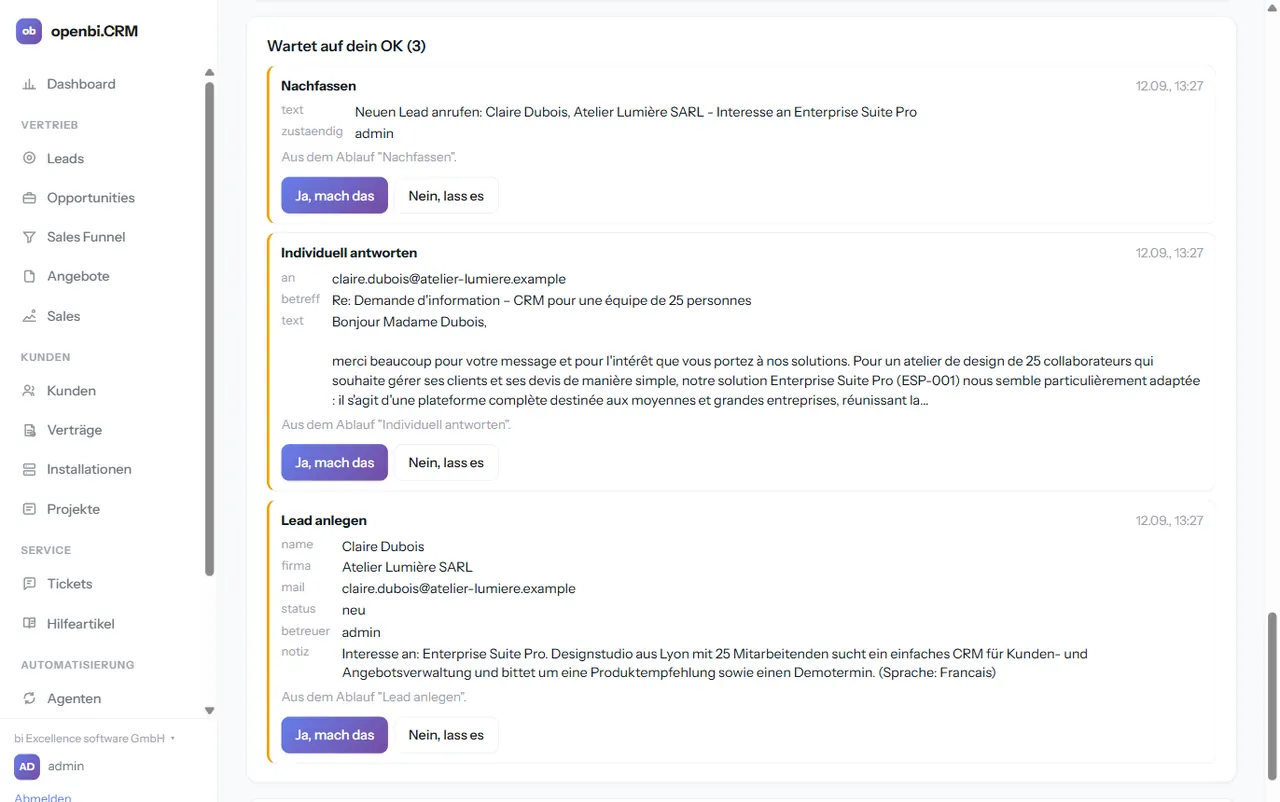This screenshot has height=802, width=1280.
Task: Click the sidebar scroll-down arrow
Action: pos(209,710)
